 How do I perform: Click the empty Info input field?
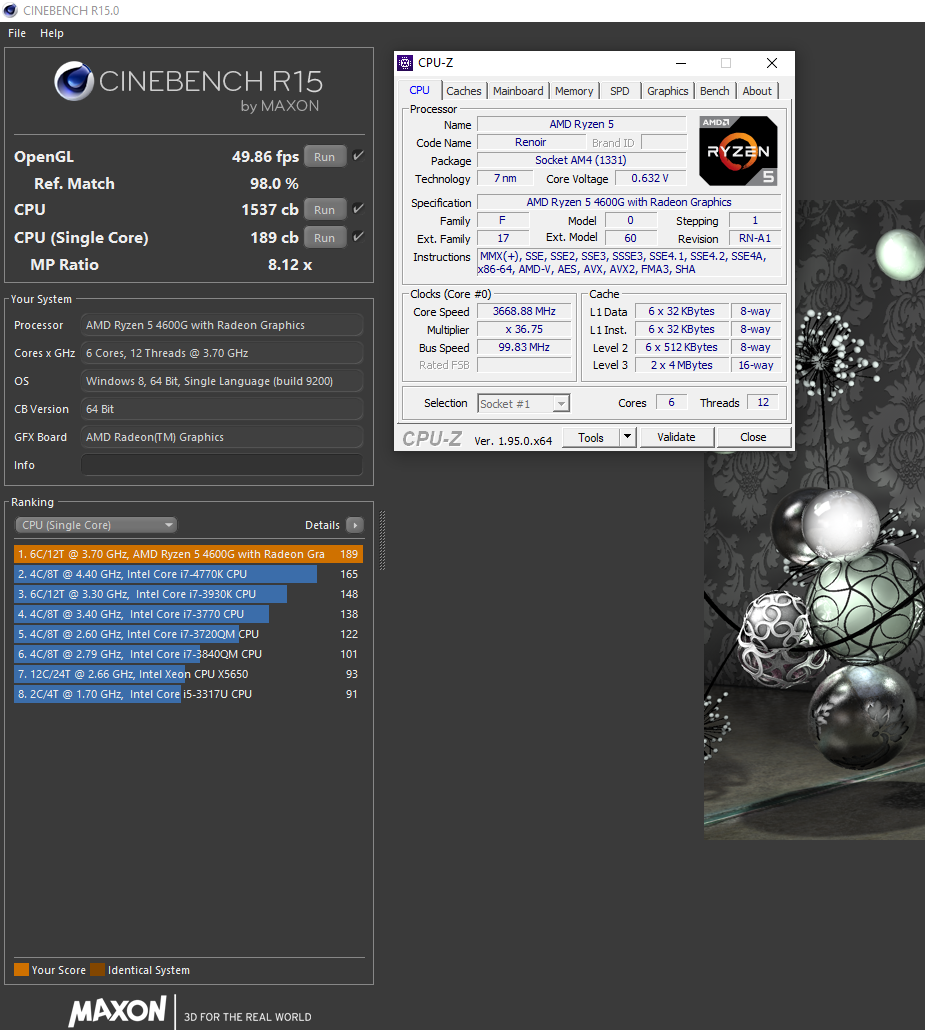222,465
